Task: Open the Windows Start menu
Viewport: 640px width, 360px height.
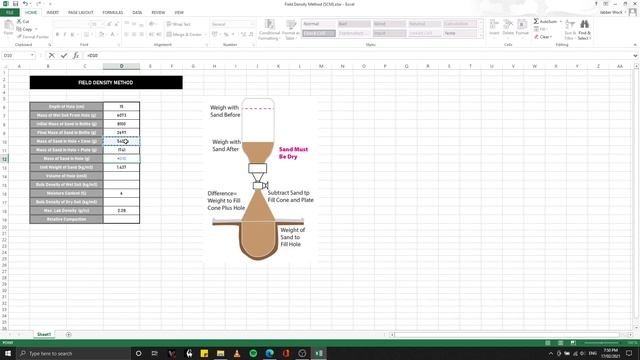Action: pos(7,353)
